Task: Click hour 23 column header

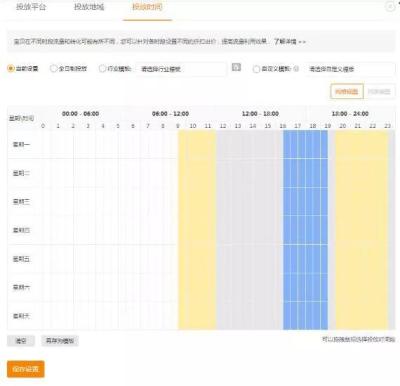Action: [x=388, y=126]
